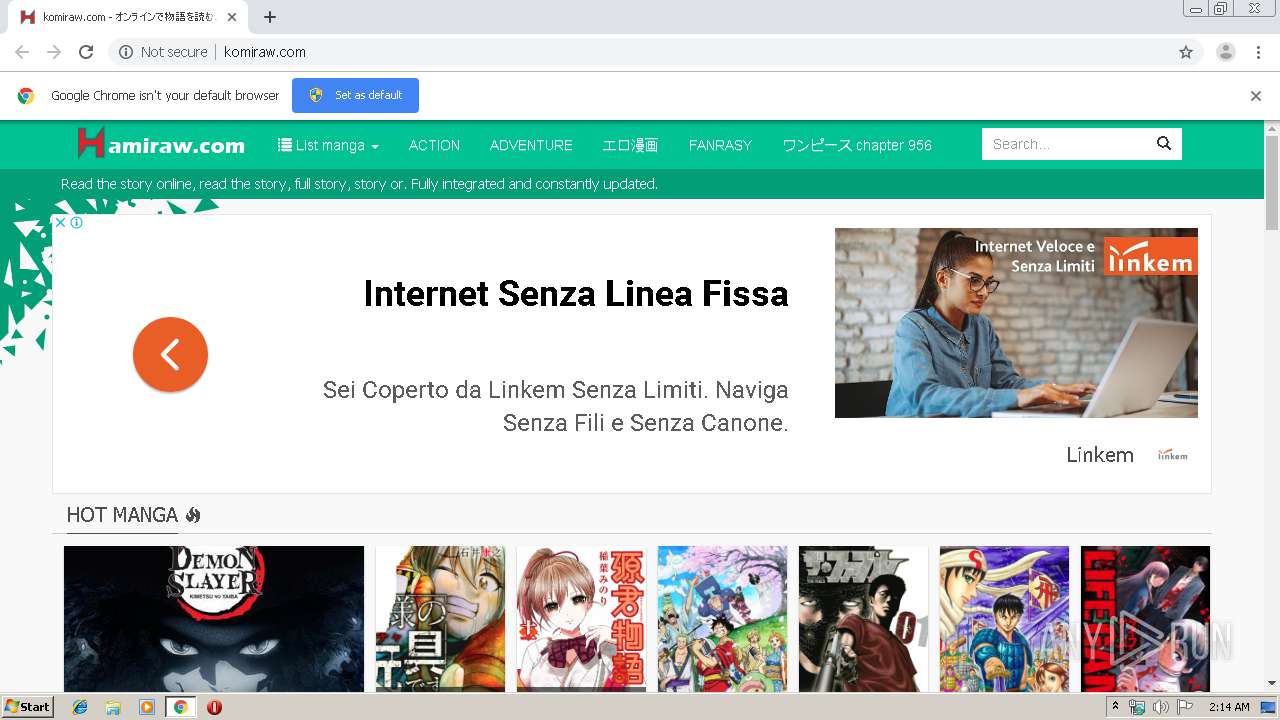Dismiss the default browser notification bar
1280x720 pixels.
1256,96
